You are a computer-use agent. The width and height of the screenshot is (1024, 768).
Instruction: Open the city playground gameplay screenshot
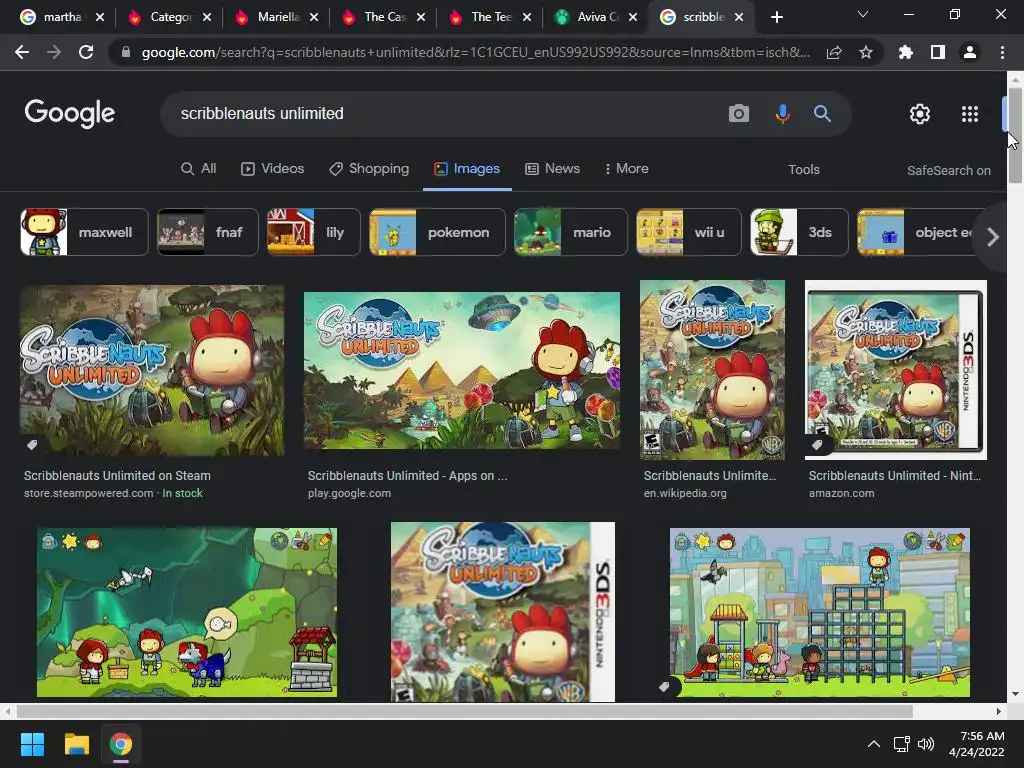click(x=820, y=613)
